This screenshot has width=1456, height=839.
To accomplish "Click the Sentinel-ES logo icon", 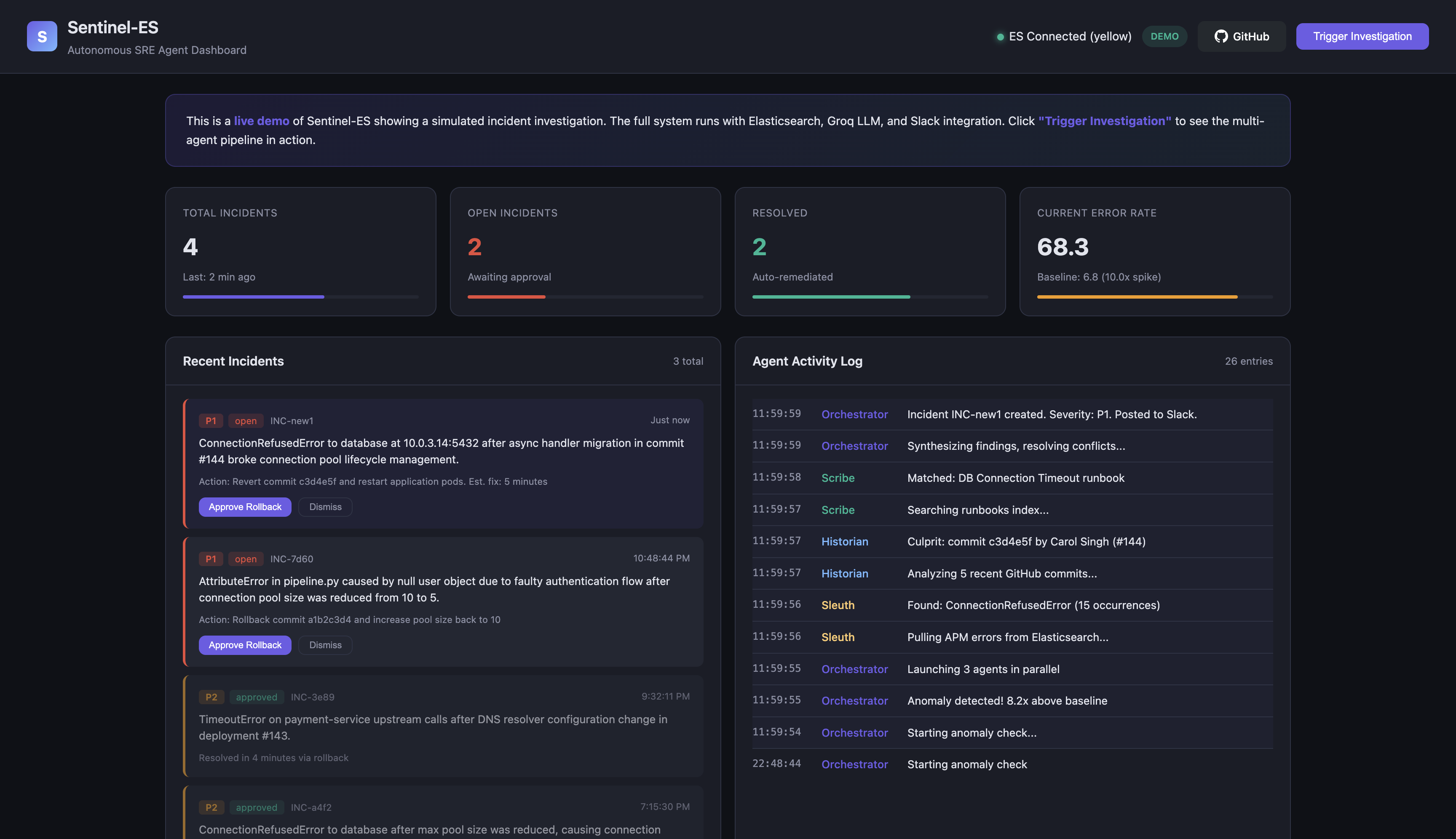I will point(42,36).
